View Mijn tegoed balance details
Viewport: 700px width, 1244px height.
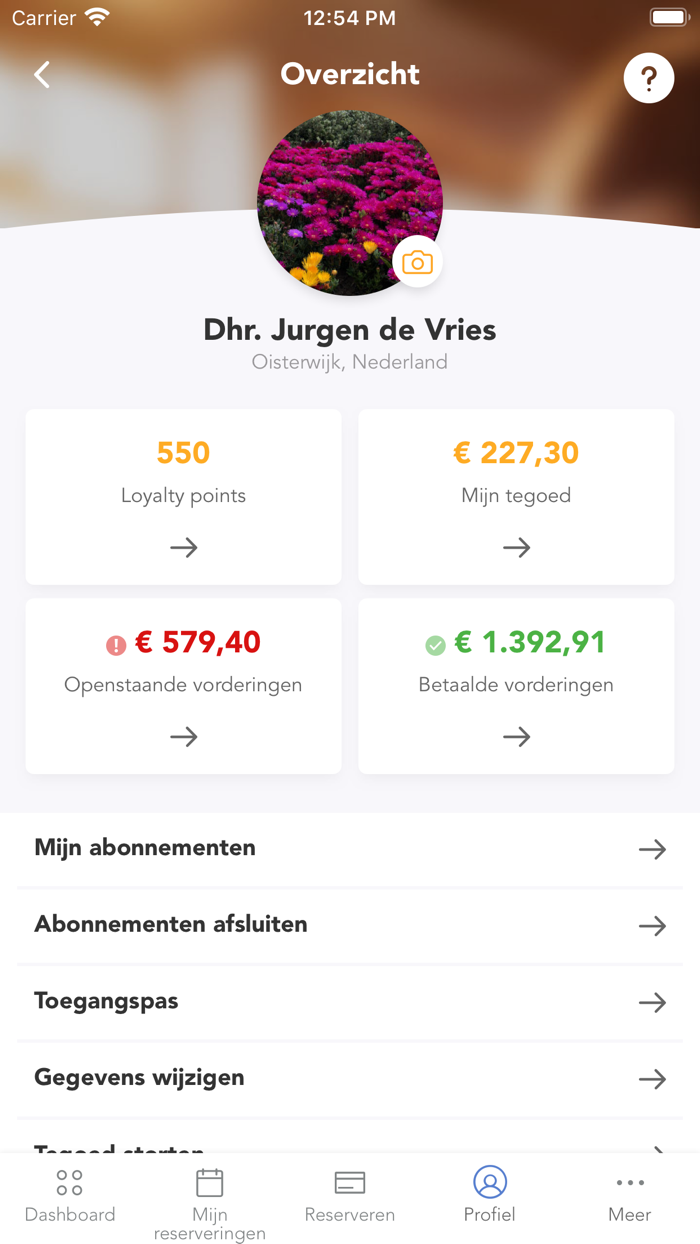click(x=516, y=497)
